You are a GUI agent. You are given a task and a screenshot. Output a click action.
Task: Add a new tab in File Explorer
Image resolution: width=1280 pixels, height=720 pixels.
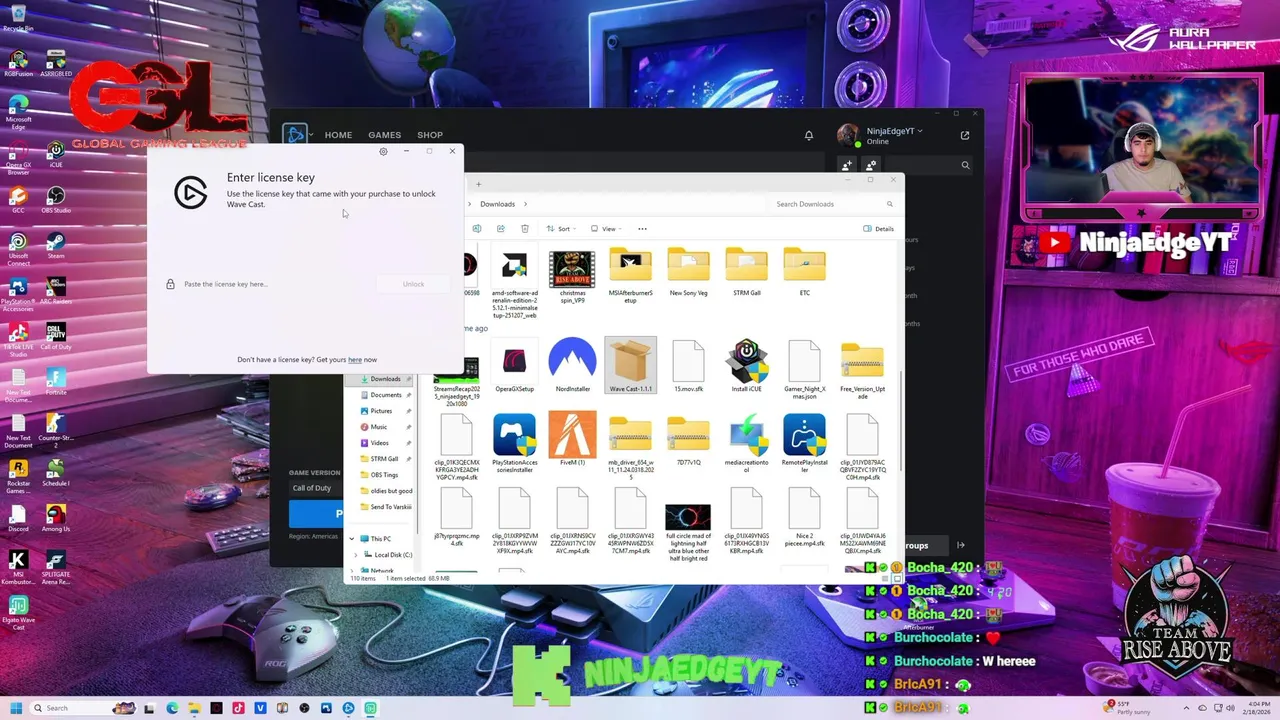pyautogui.click(x=478, y=184)
